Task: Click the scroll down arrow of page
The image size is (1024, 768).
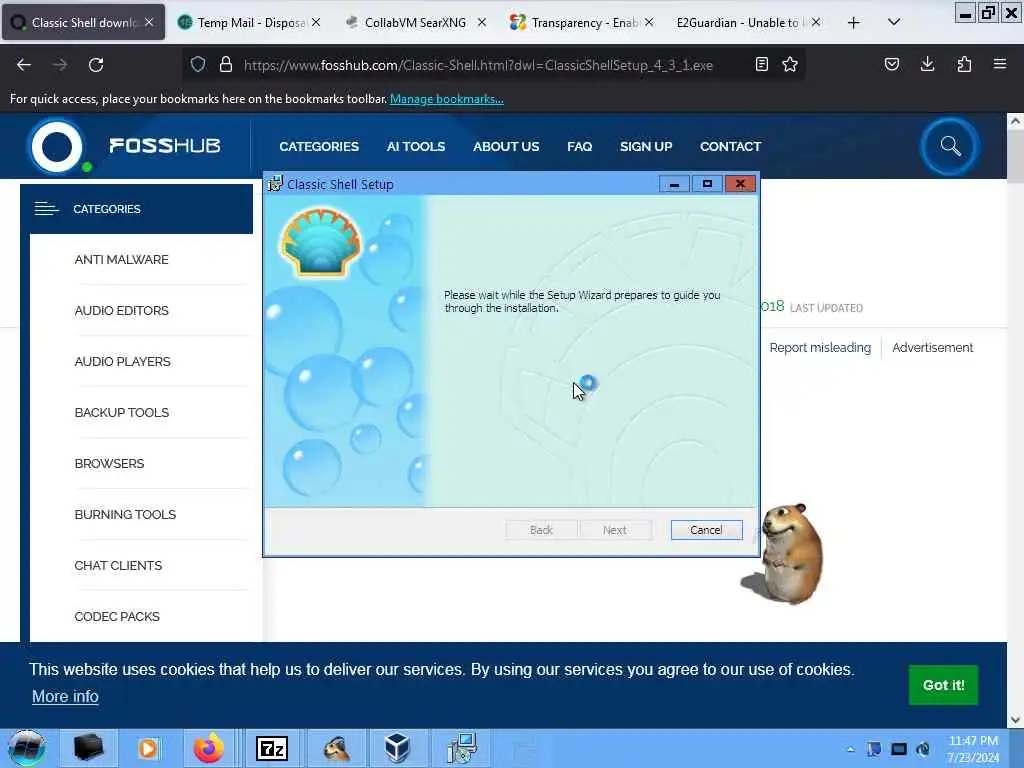Action: tap(1015, 720)
